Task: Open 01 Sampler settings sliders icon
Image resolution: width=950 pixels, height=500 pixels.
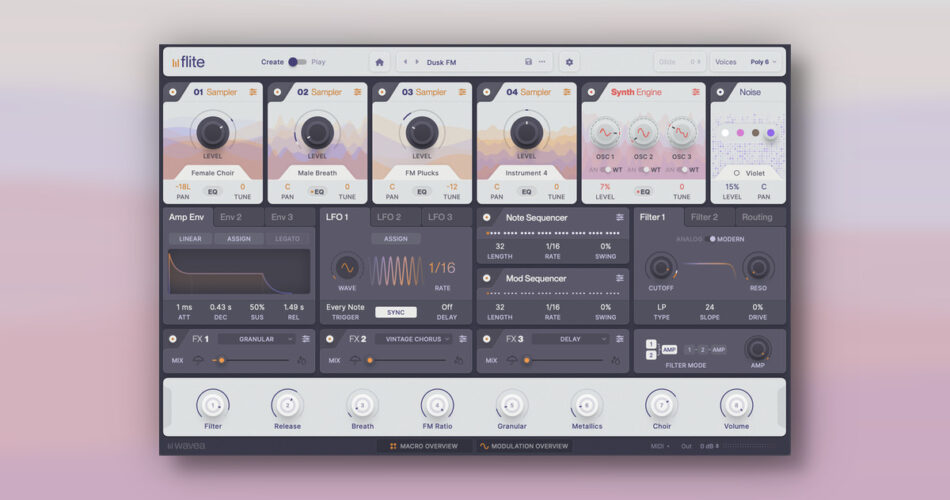Action: click(253, 92)
